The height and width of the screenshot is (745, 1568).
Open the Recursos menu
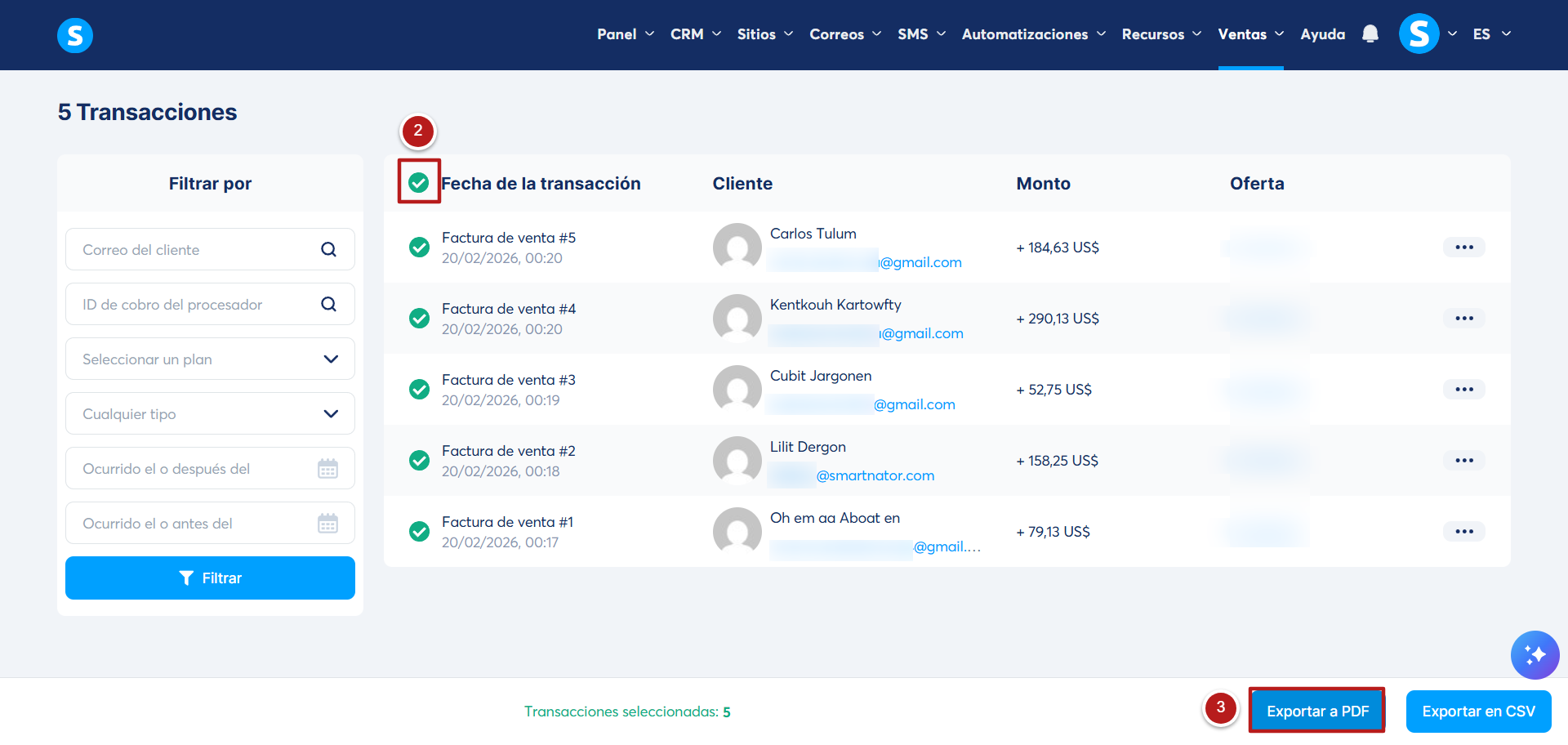click(1161, 34)
